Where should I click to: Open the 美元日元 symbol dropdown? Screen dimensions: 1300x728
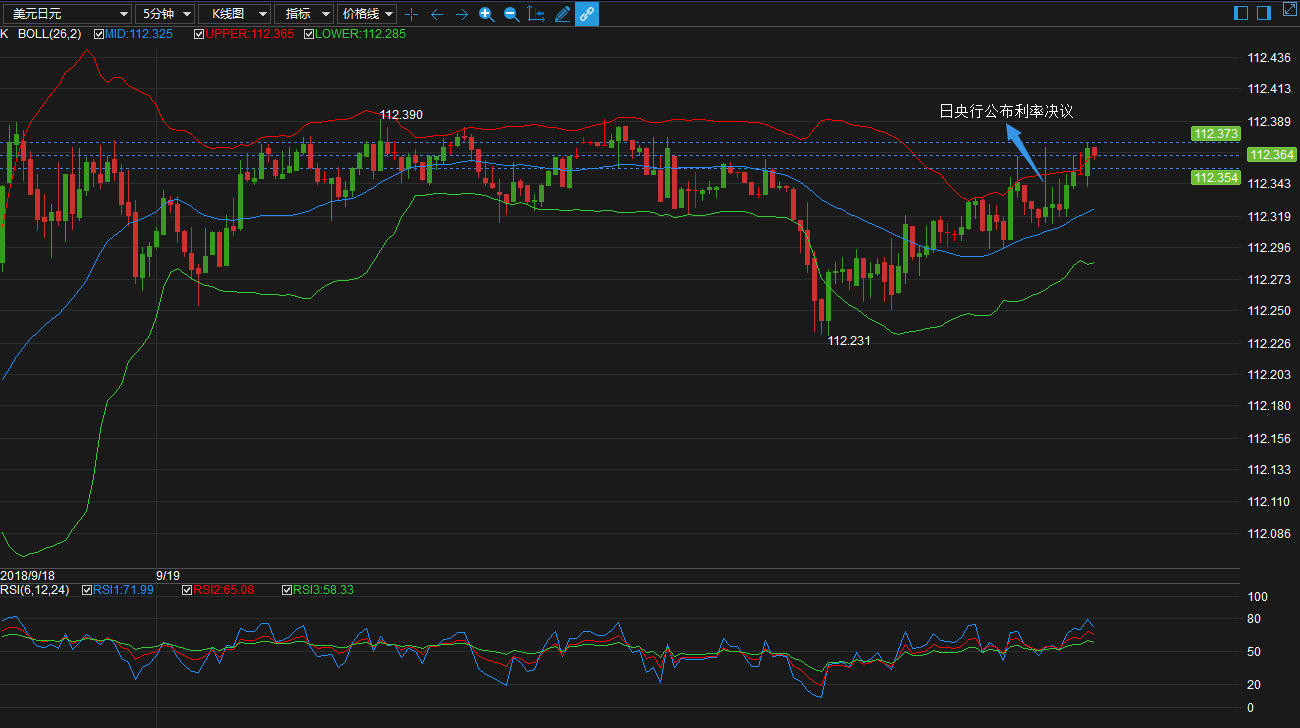[x=66, y=14]
